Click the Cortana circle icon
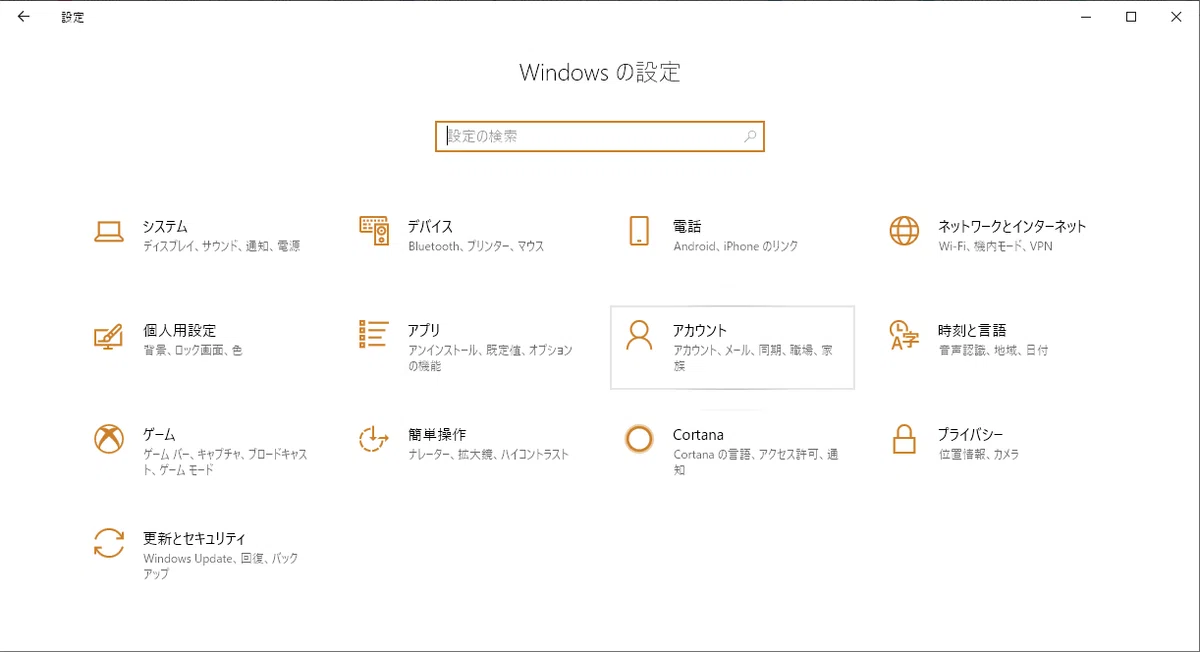The height and width of the screenshot is (652, 1200). tap(639, 439)
